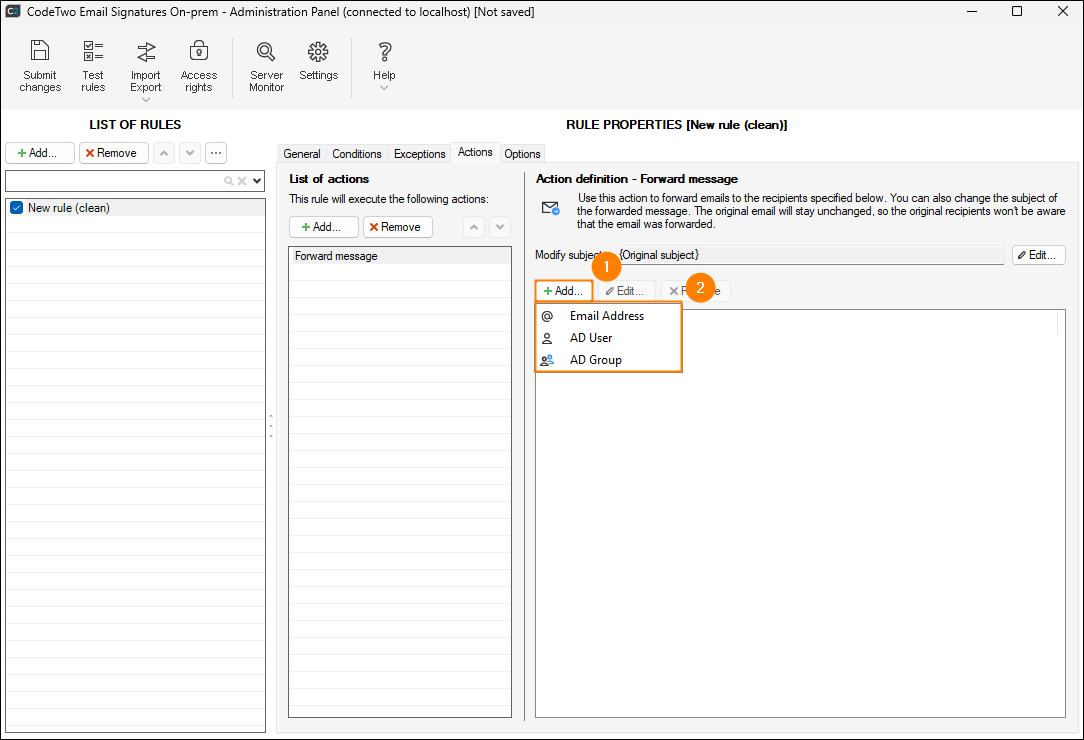This screenshot has width=1084, height=740.
Task: Move selected rule down in rules list
Action: pyautogui.click(x=190, y=153)
